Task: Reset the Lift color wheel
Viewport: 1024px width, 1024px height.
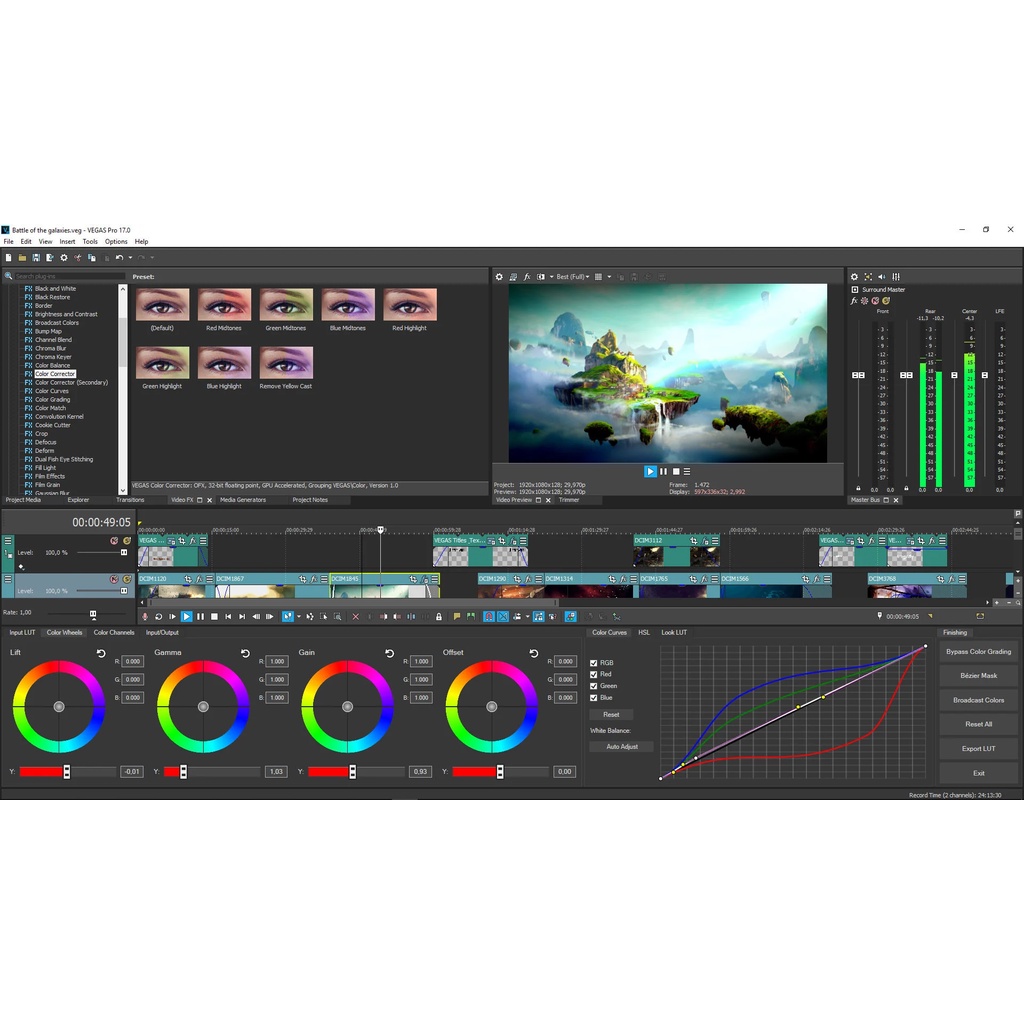Action: tap(101, 653)
